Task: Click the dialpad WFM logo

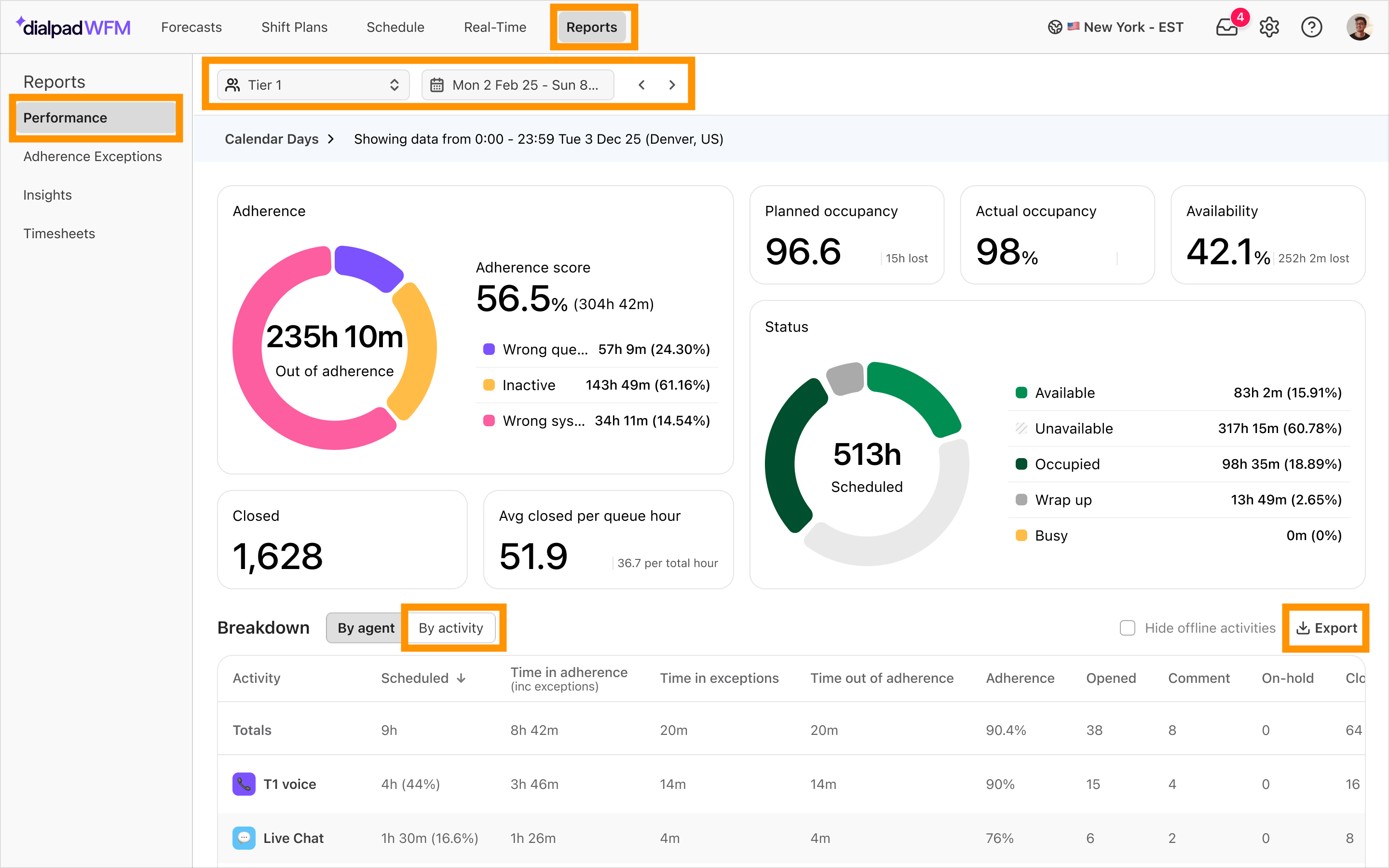Action: click(x=73, y=27)
